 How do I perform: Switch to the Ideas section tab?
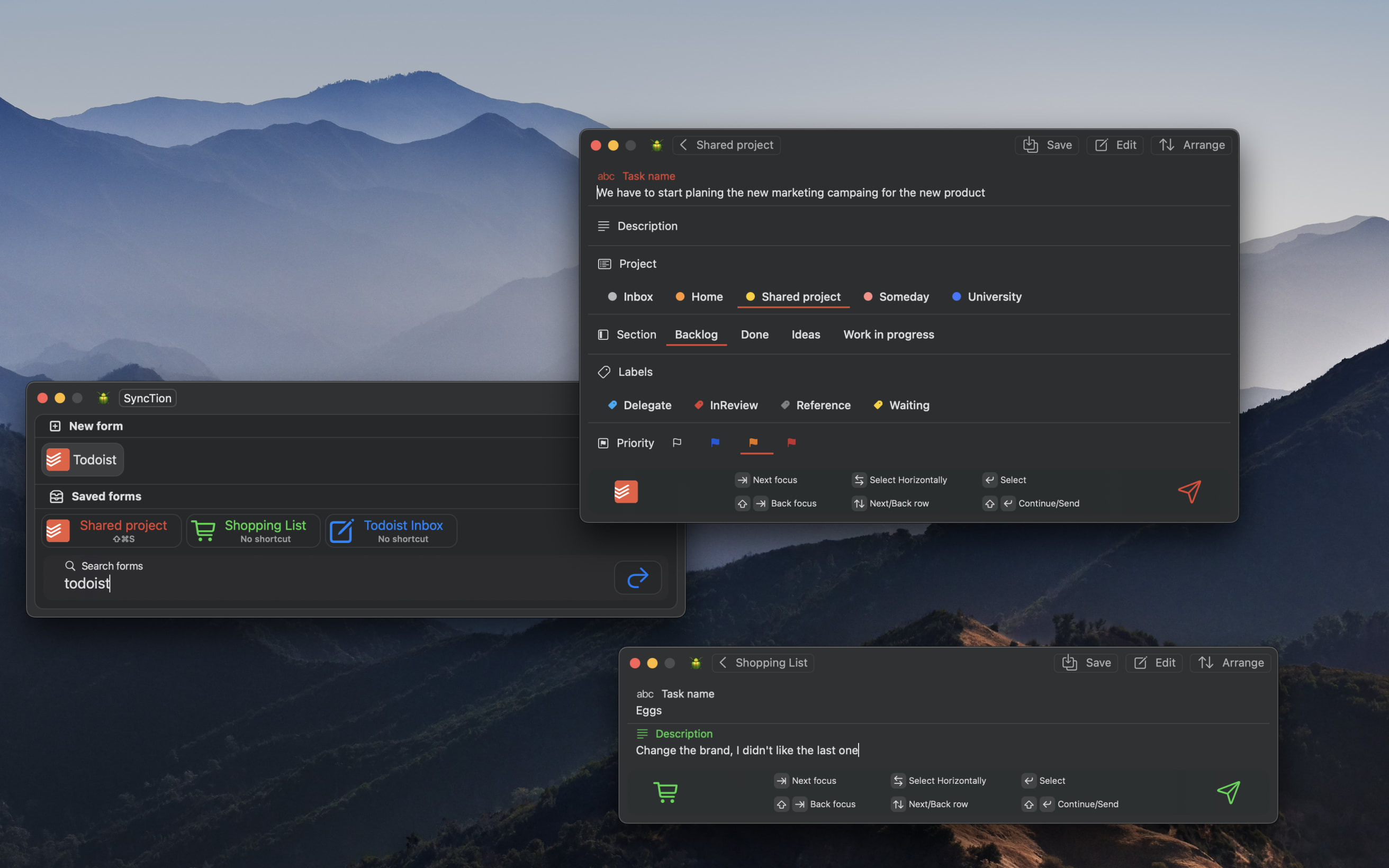tap(805, 334)
